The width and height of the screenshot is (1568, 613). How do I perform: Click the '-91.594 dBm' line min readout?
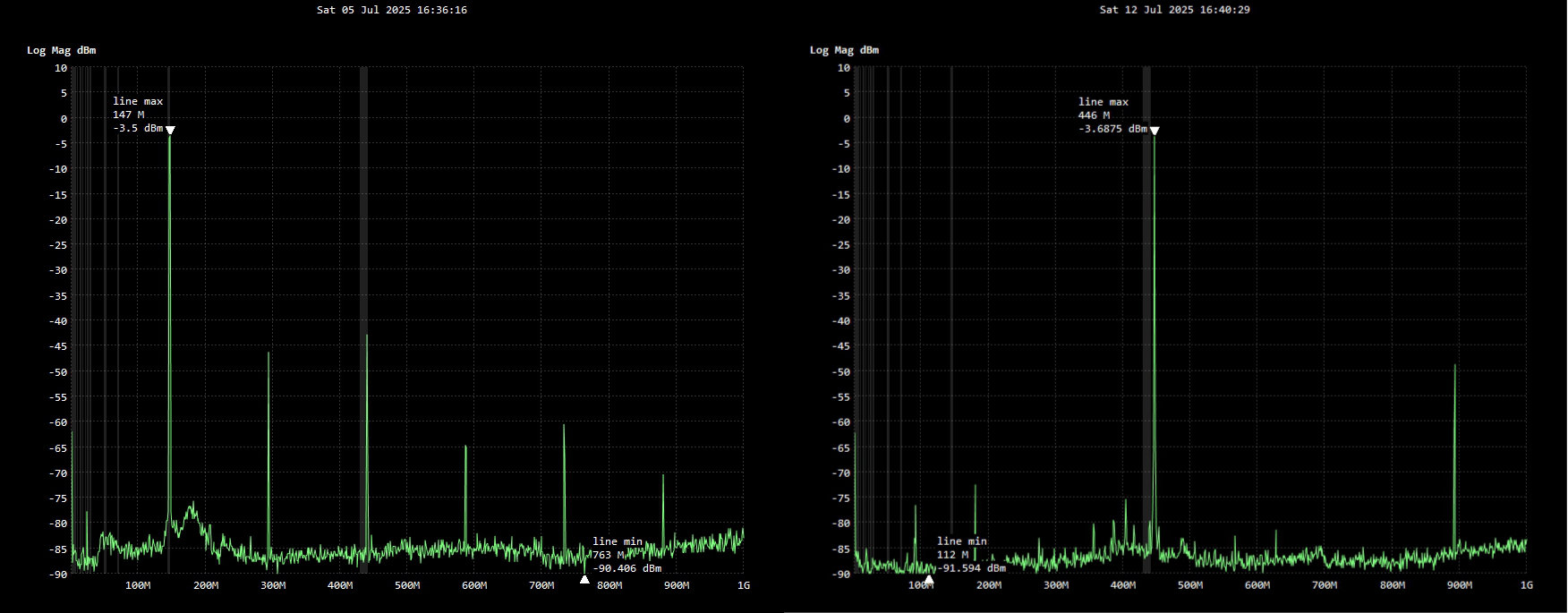pyautogui.click(x=971, y=568)
